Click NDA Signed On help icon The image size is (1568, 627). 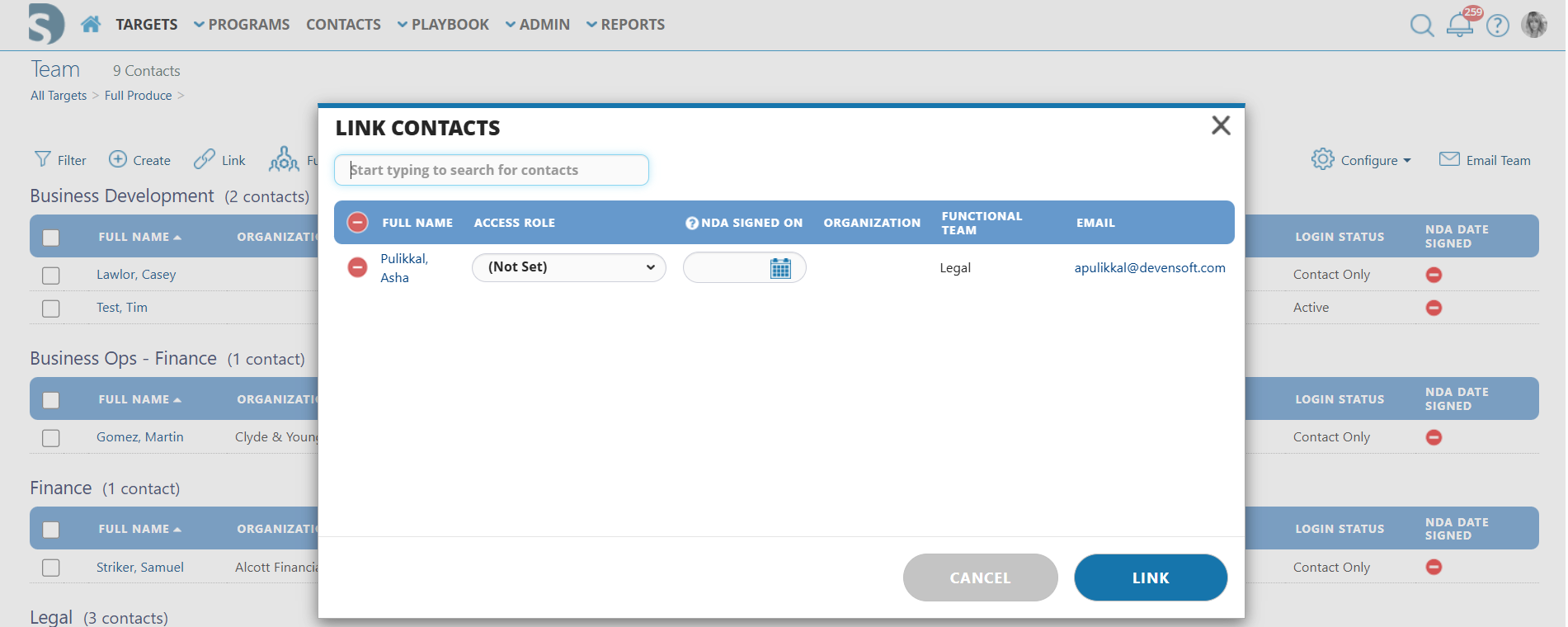(692, 223)
